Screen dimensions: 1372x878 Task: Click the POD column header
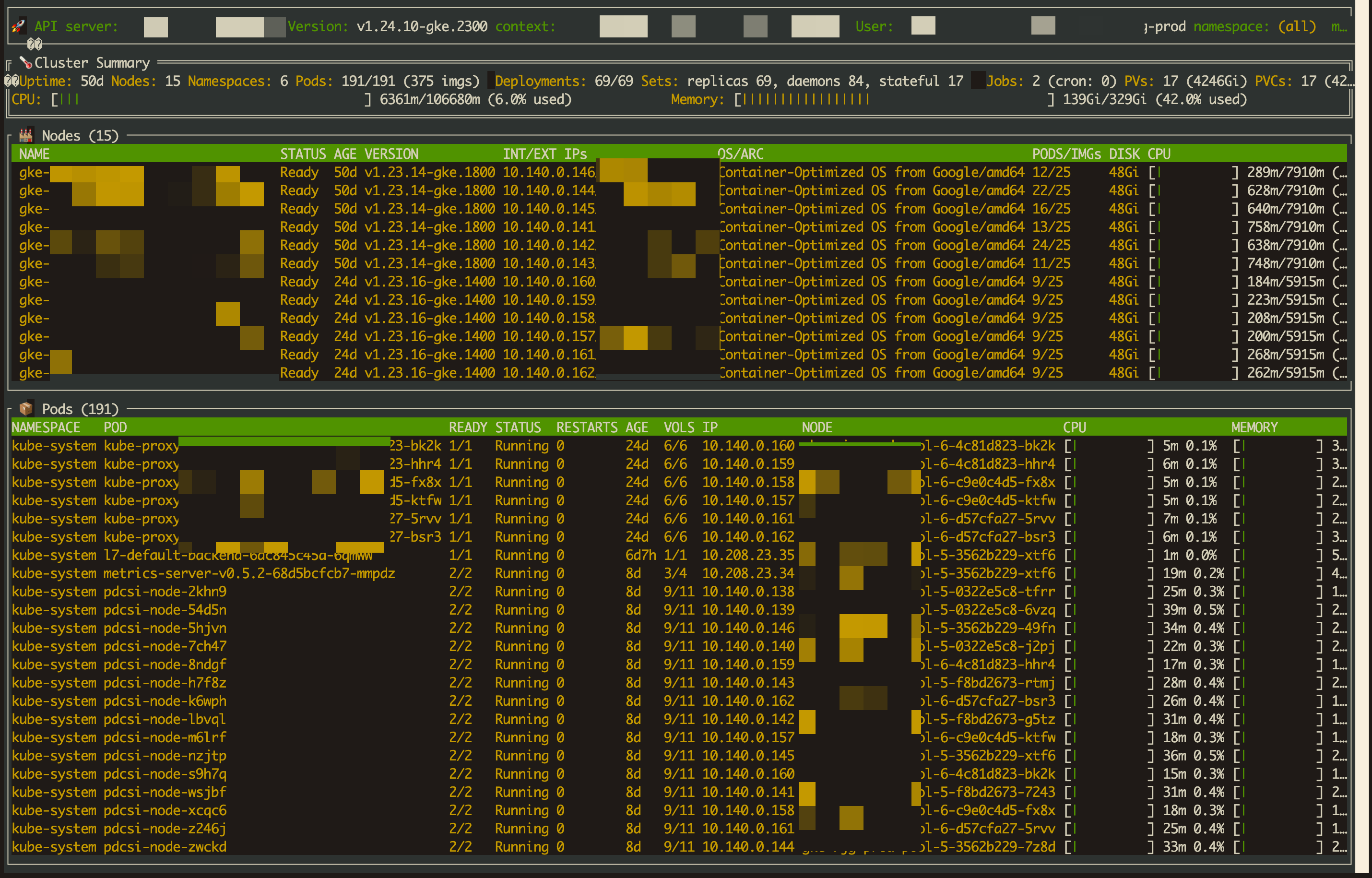[x=115, y=427]
